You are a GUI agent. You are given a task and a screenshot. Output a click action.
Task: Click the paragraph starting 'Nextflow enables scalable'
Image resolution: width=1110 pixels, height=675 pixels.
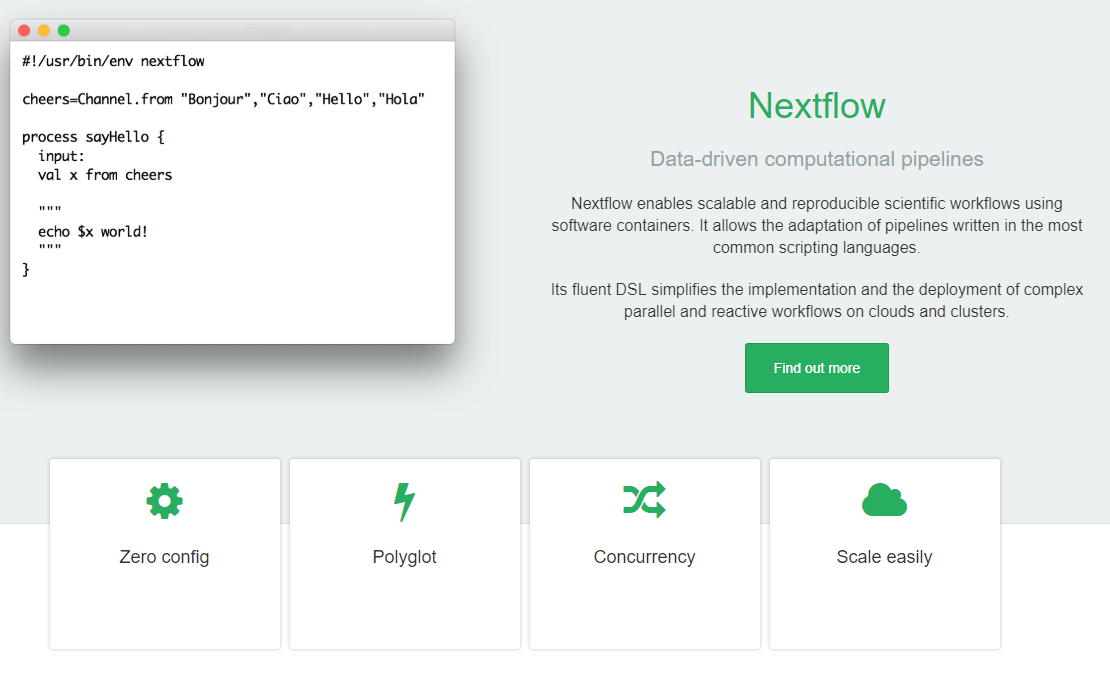coord(816,226)
